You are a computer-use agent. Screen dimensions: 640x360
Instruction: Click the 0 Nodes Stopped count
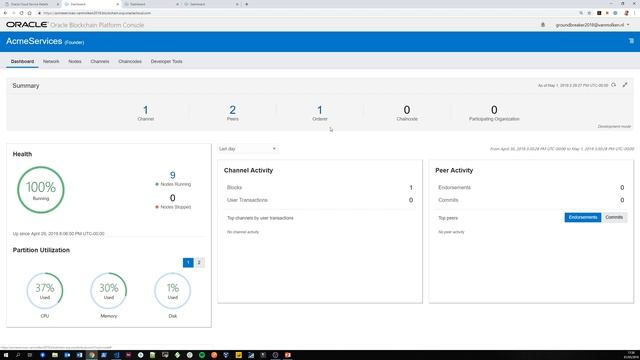173,198
